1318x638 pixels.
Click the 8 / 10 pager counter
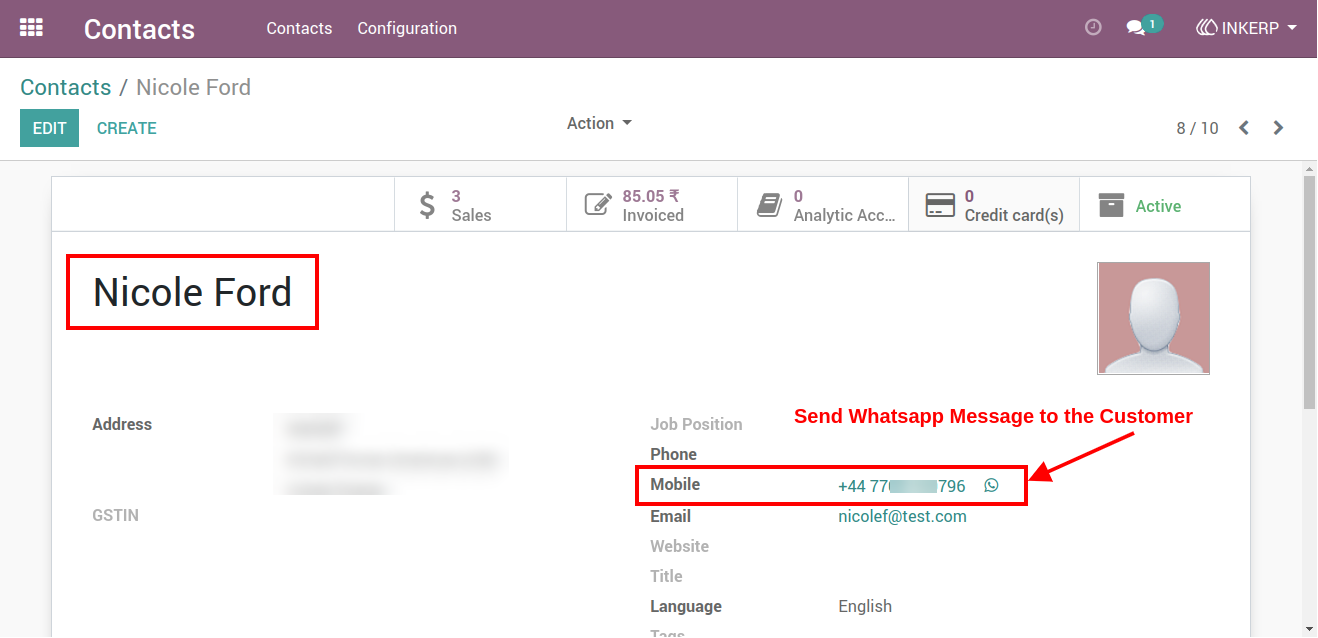tap(1197, 128)
